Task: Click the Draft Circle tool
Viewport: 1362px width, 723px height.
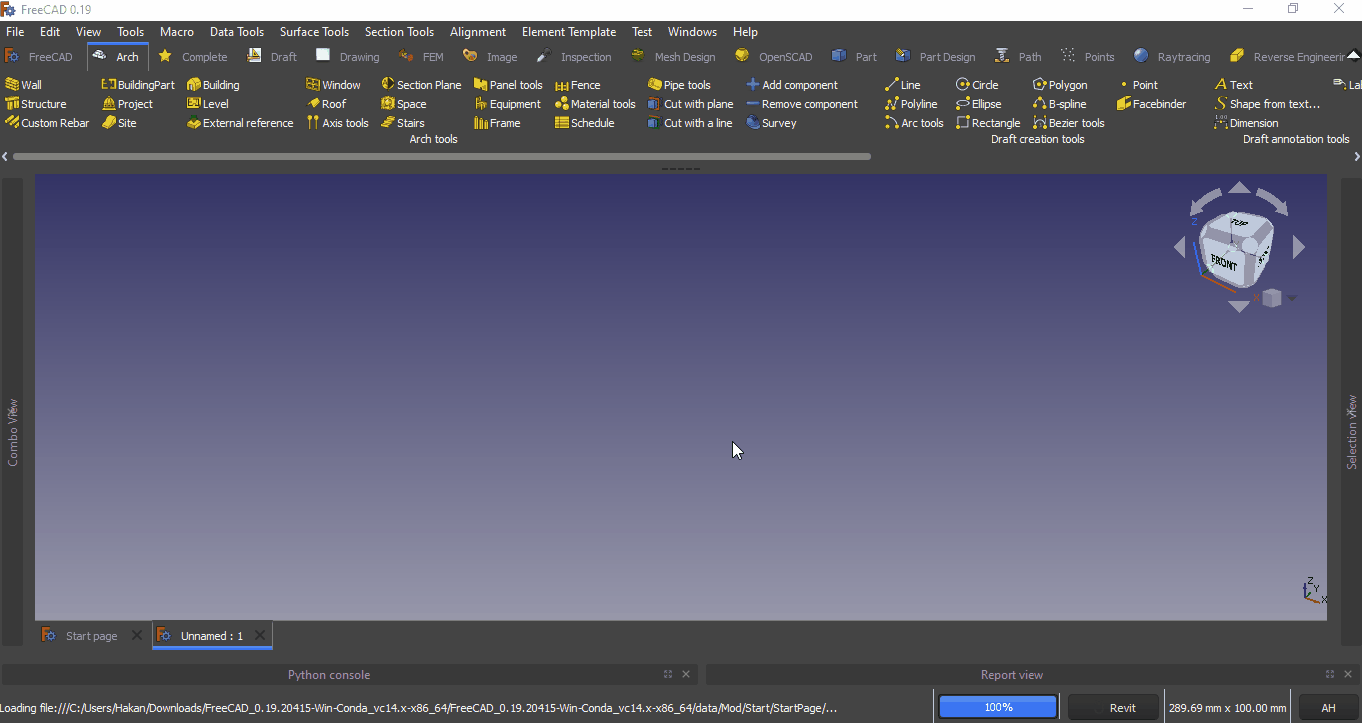Action: click(x=977, y=85)
